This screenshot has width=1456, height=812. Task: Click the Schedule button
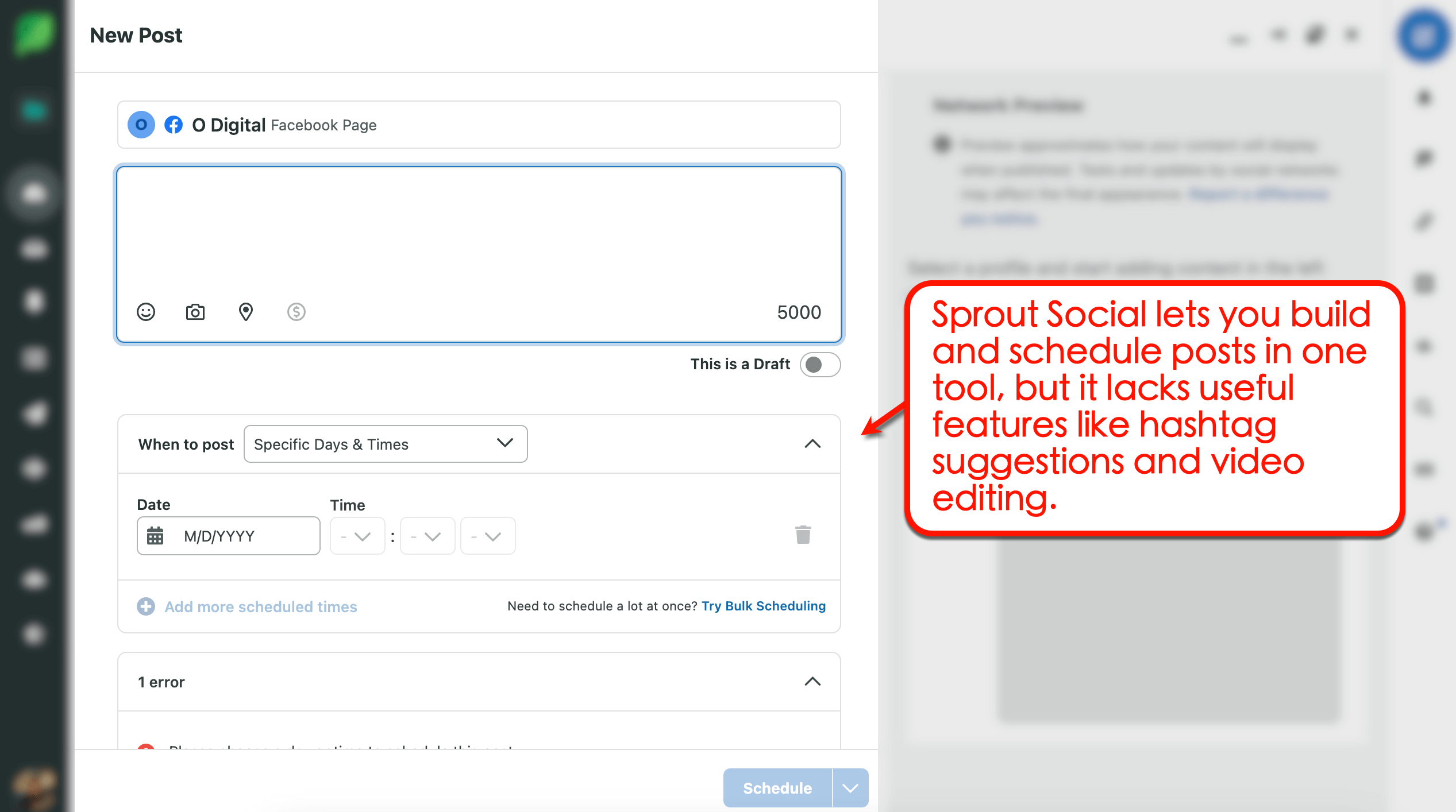[776, 788]
